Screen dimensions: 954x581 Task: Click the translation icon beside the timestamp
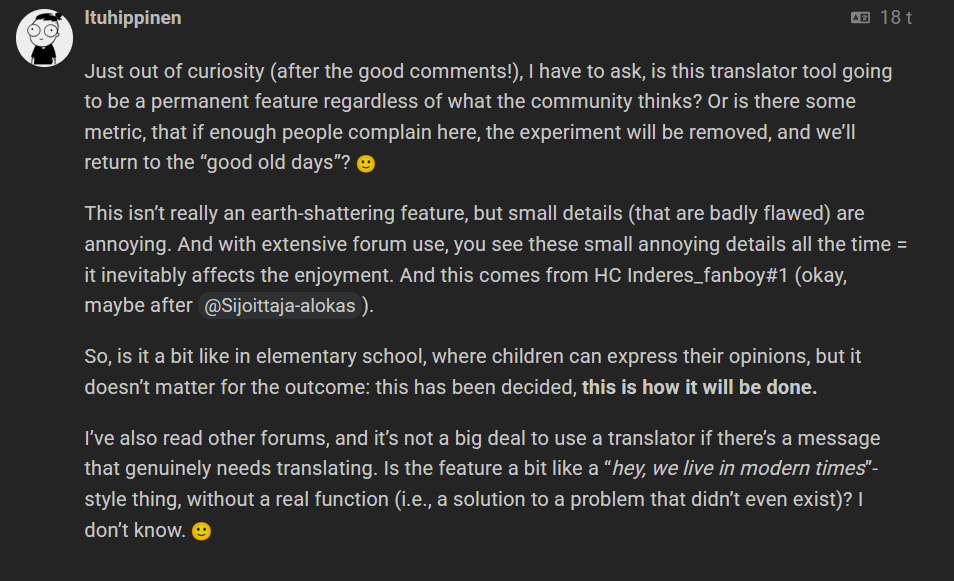coord(860,18)
